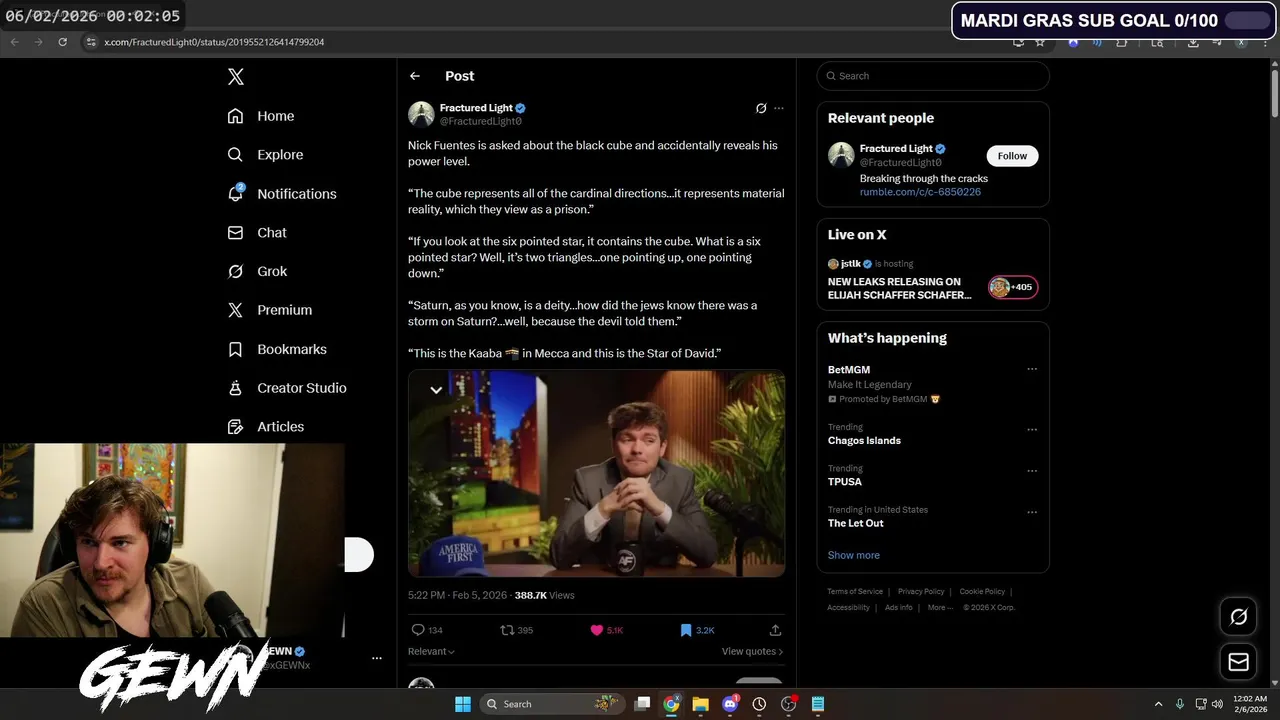This screenshot has height=720, width=1280.
Task: Open Grok in the sidebar
Action: 257,271
